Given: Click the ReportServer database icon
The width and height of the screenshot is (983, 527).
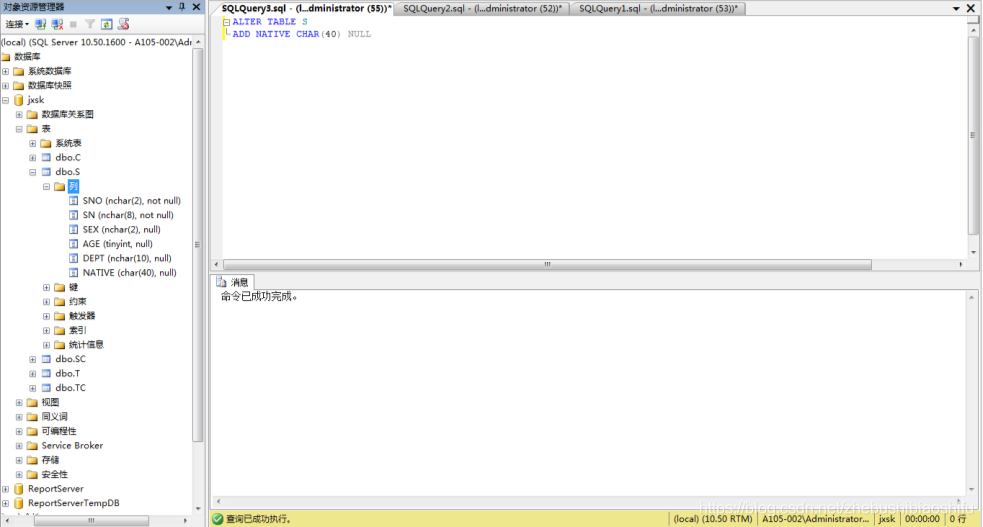Looking at the screenshot, I should click(x=19, y=489).
